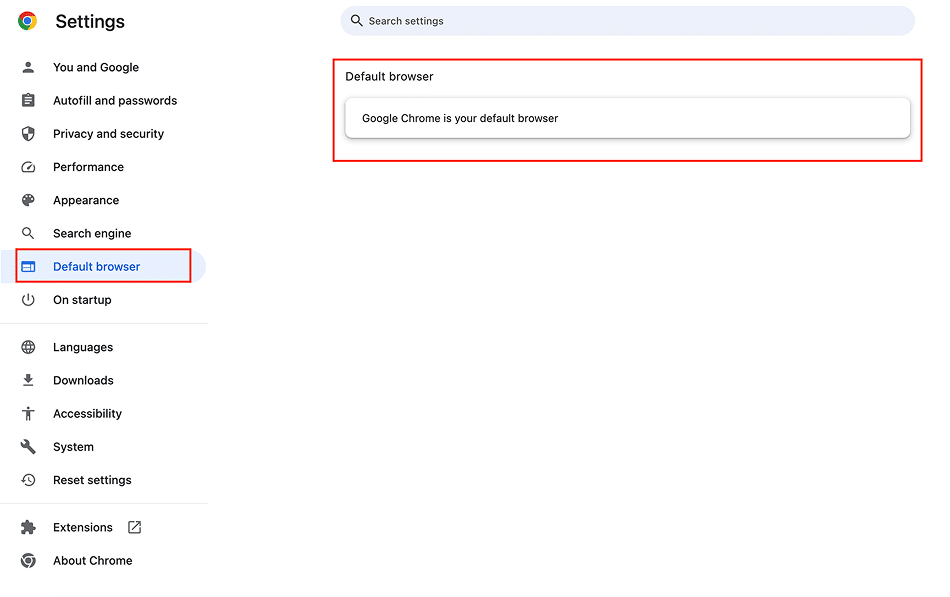
Task: Click the power icon for On startup
Action: pos(28,300)
